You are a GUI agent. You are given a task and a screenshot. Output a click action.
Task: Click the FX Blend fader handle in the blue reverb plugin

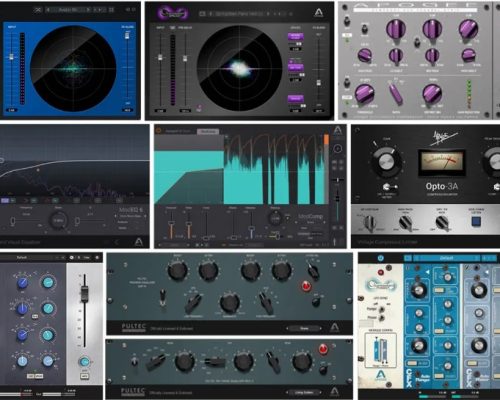tap(127, 35)
